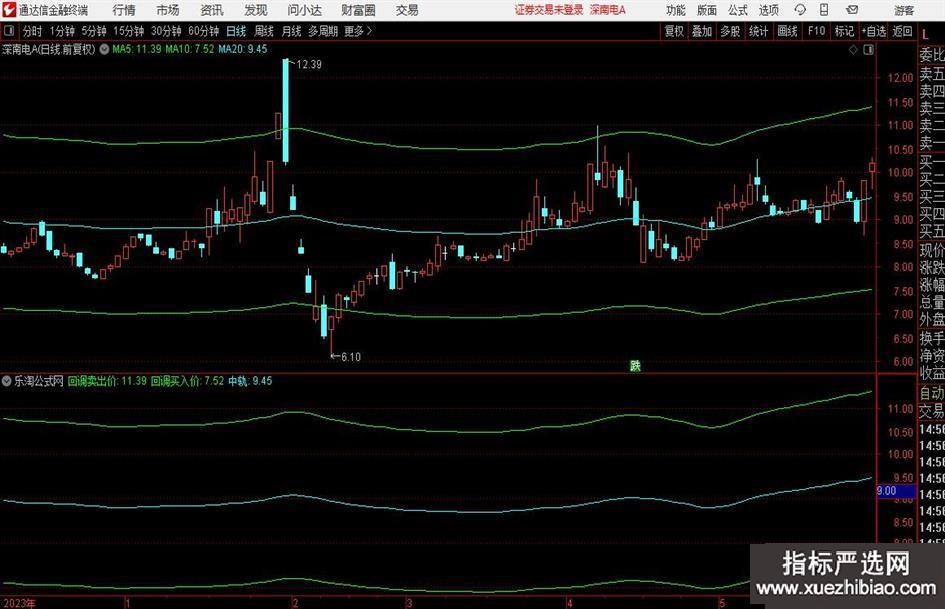This screenshot has width=945, height=609.
Task: Click the 标记 mark toolbar button
Action: pos(844,31)
